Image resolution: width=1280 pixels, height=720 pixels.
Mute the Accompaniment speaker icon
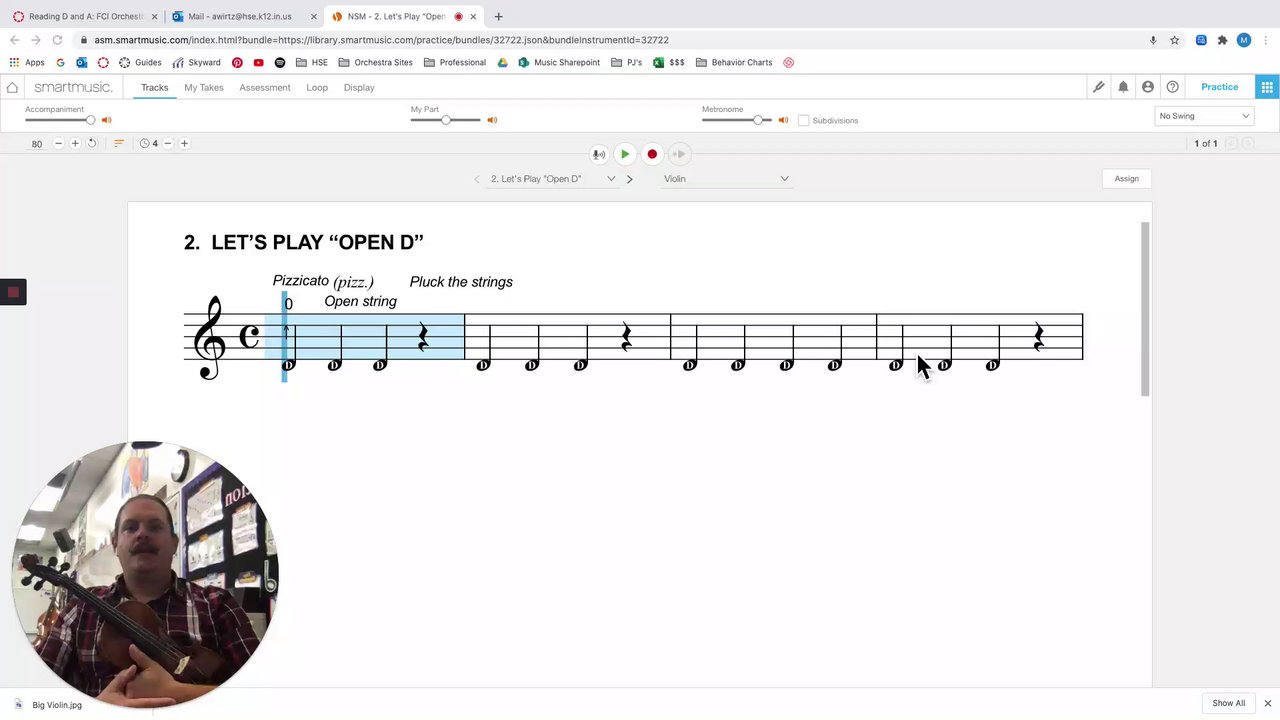pos(106,120)
